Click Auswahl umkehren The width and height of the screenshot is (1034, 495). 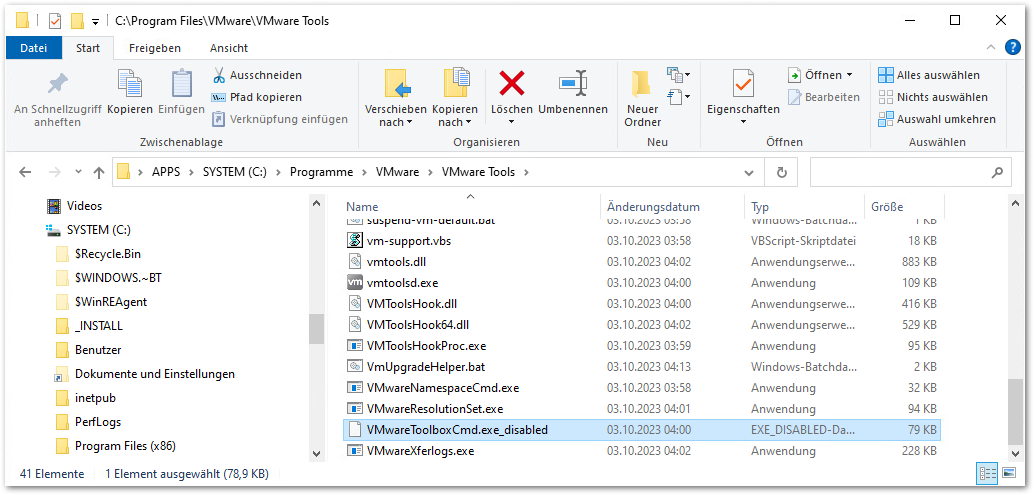click(937, 119)
